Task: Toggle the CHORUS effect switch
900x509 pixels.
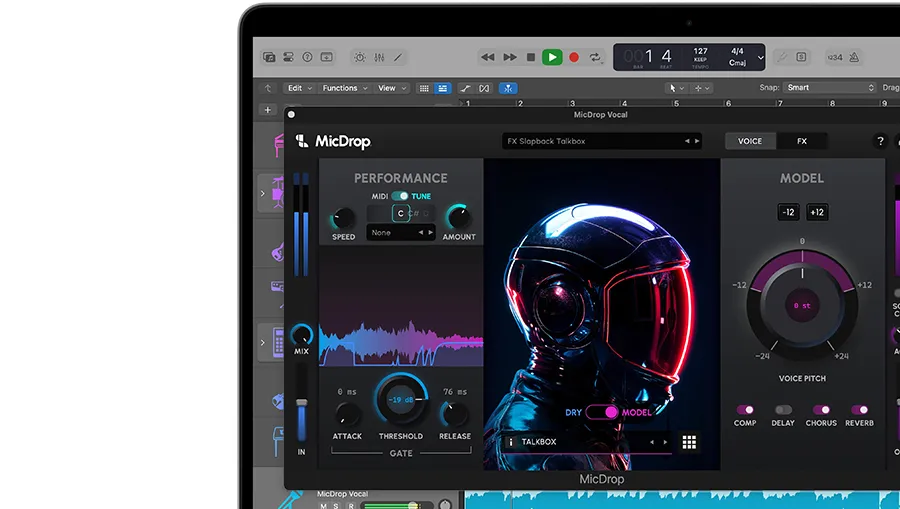Action: click(821, 410)
